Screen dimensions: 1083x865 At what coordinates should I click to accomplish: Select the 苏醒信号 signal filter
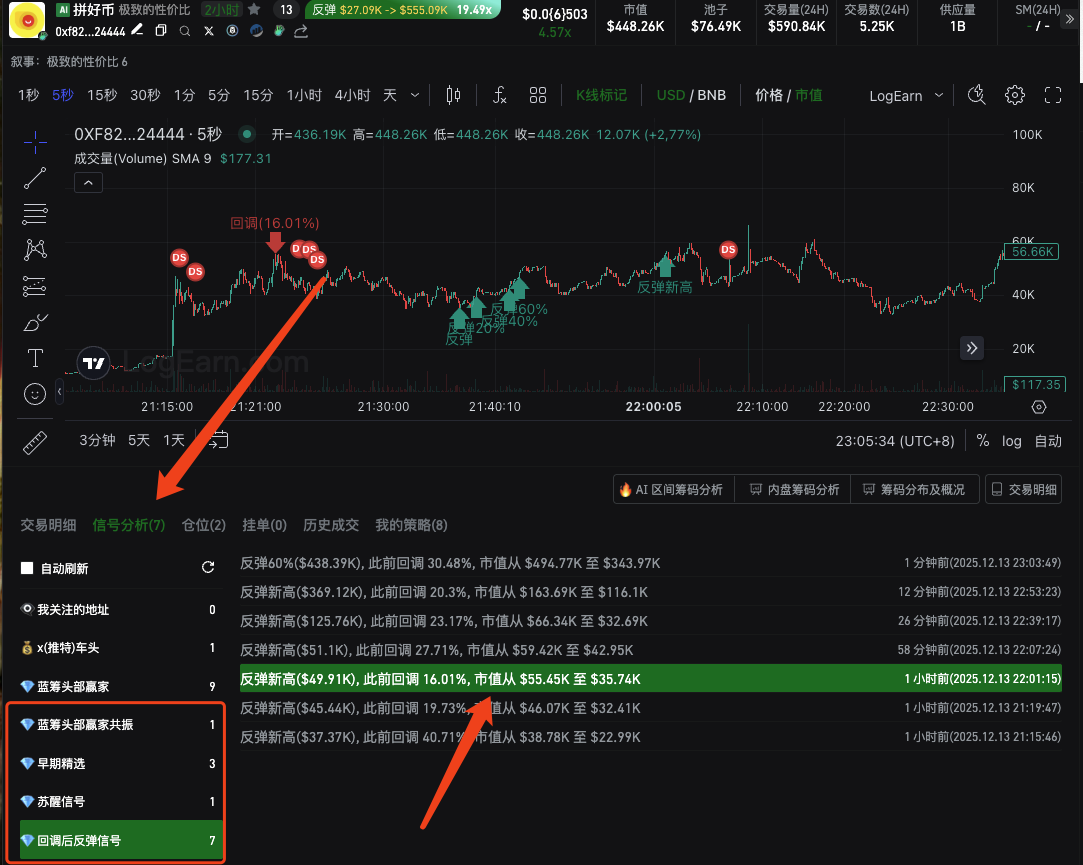(61, 802)
